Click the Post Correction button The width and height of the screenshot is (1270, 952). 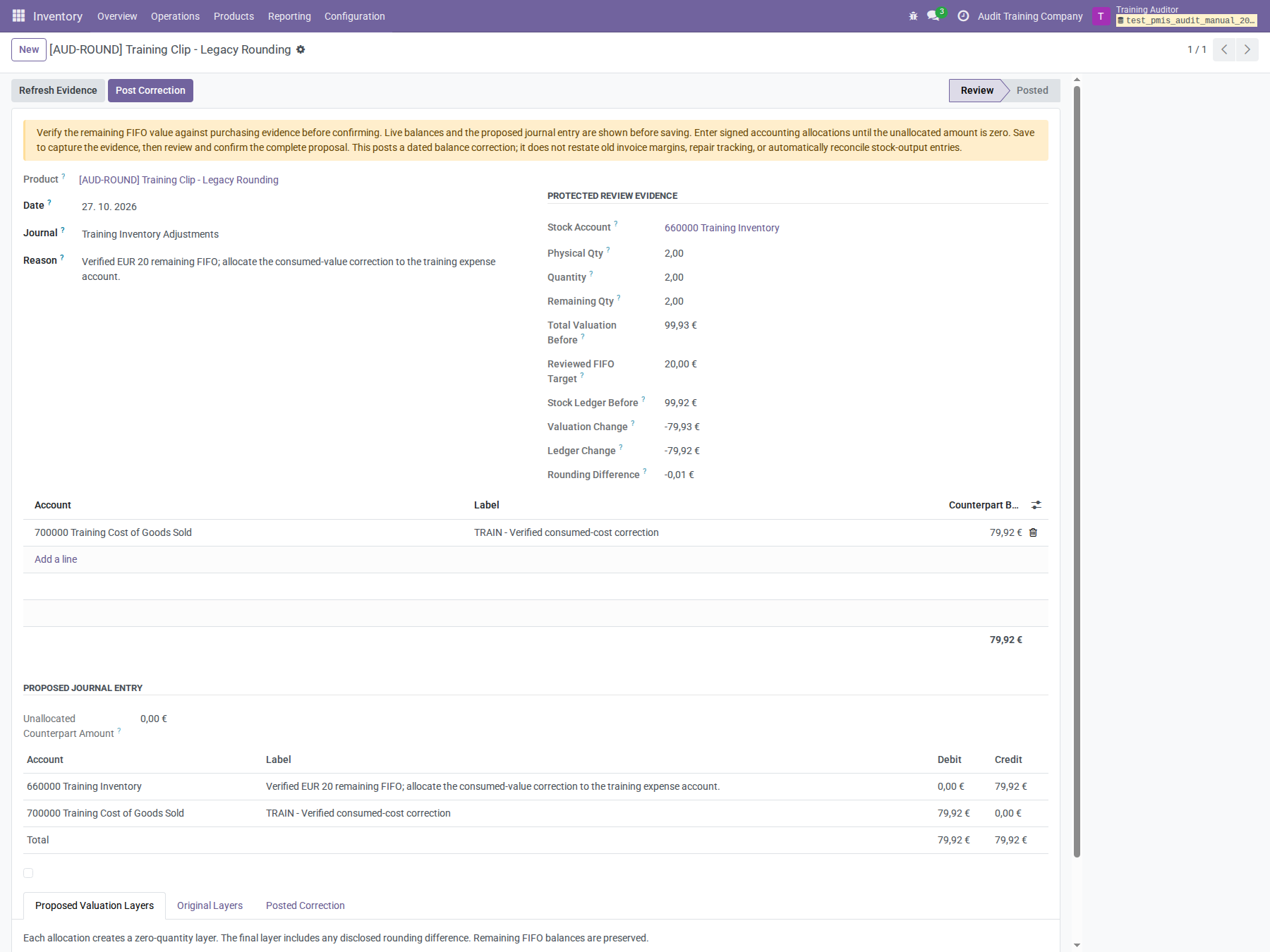(x=150, y=90)
